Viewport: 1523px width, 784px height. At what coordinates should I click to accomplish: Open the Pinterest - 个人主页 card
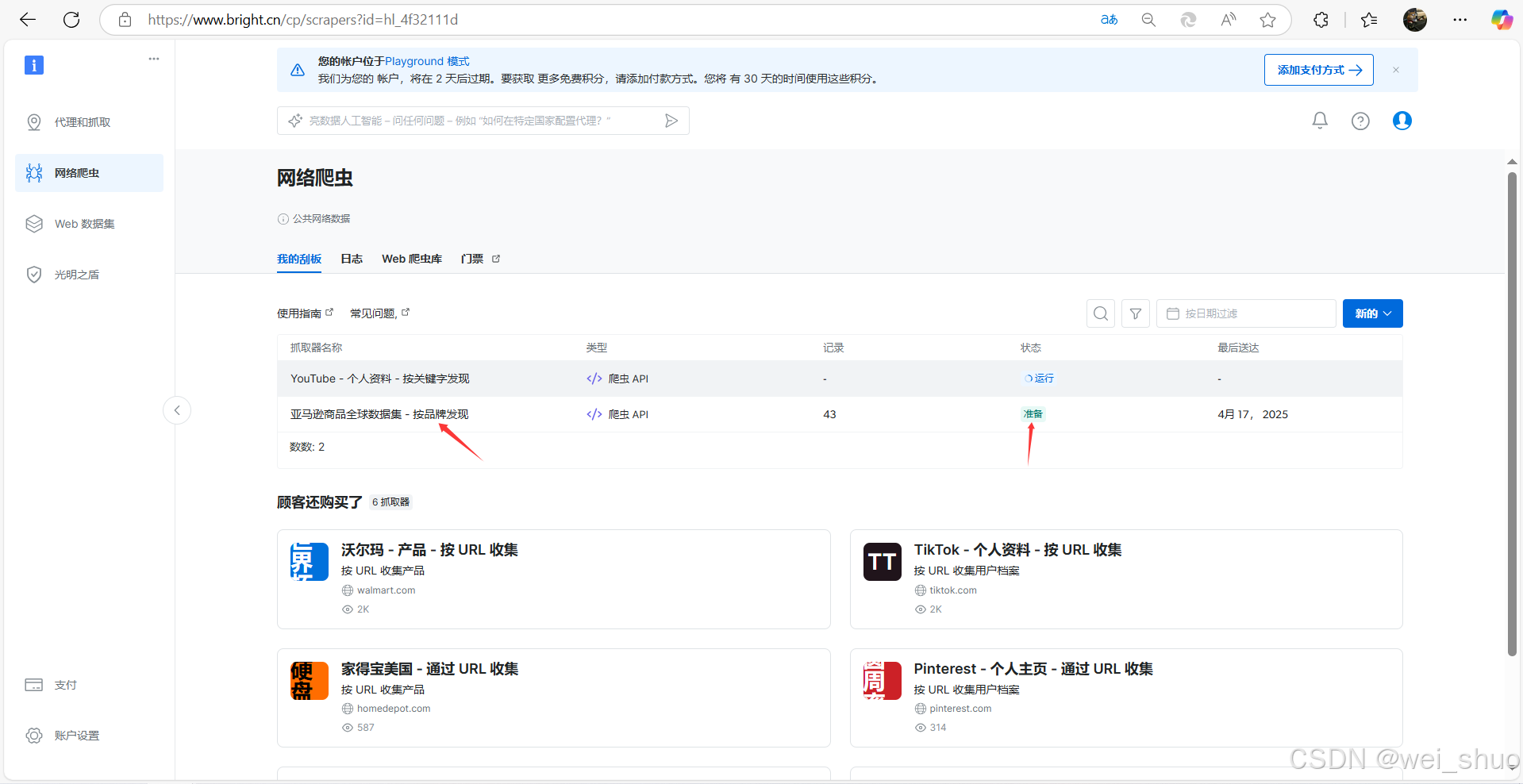(x=1126, y=698)
